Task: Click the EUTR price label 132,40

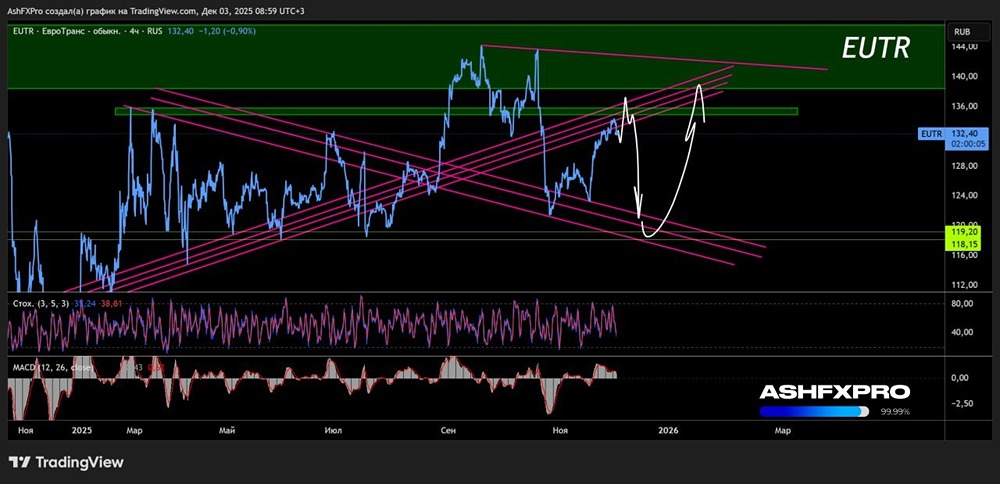Action: [x=954, y=133]
